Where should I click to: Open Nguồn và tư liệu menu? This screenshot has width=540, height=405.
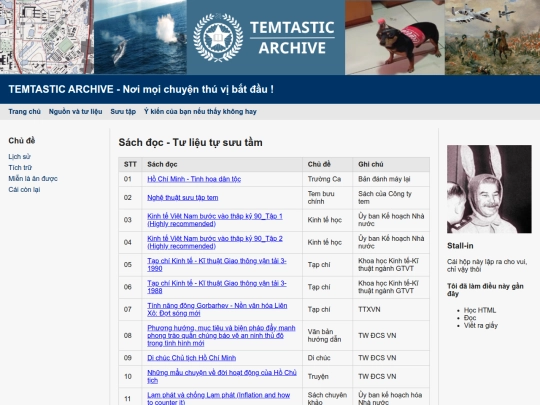click(x=75, y=112)
